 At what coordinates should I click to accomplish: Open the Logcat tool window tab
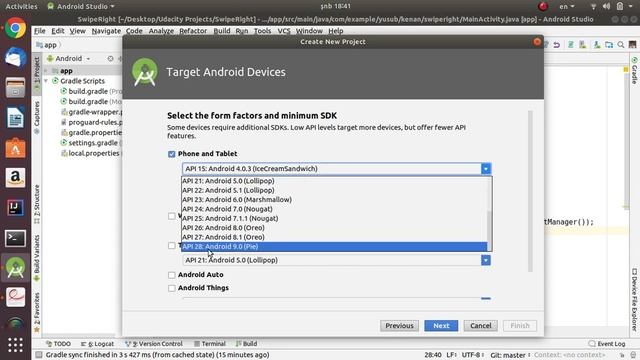coord(98,344)
